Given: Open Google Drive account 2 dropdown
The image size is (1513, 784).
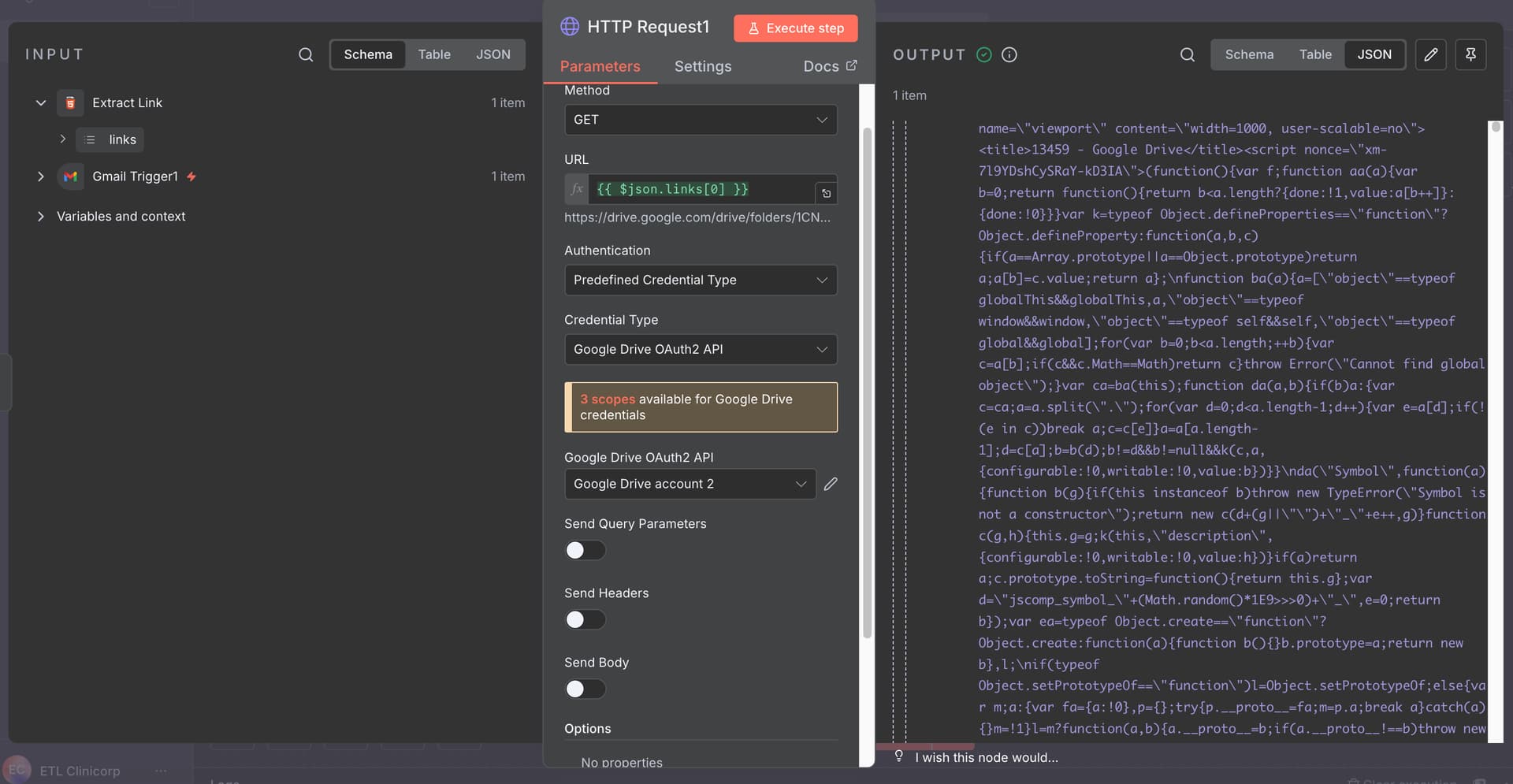Looking at the screenshot, I should click(690, 484).
